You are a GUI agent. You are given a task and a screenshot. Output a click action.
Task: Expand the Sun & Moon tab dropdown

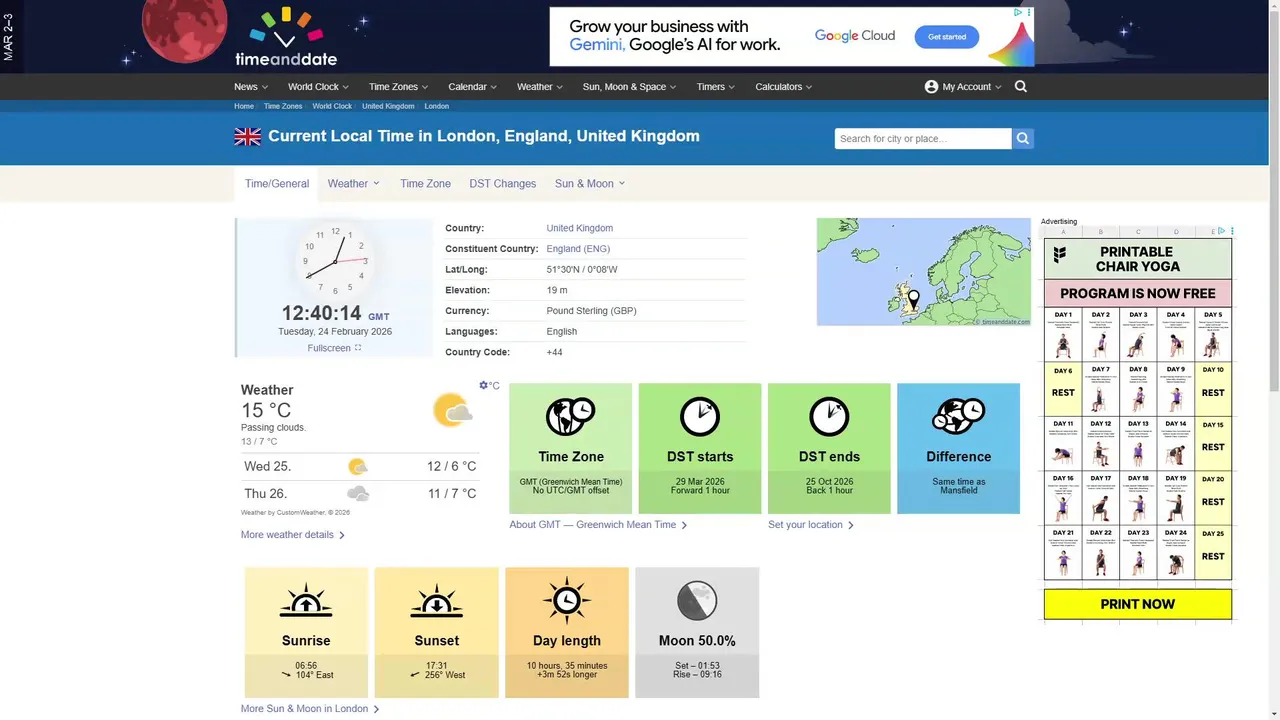tap(590, 184)
